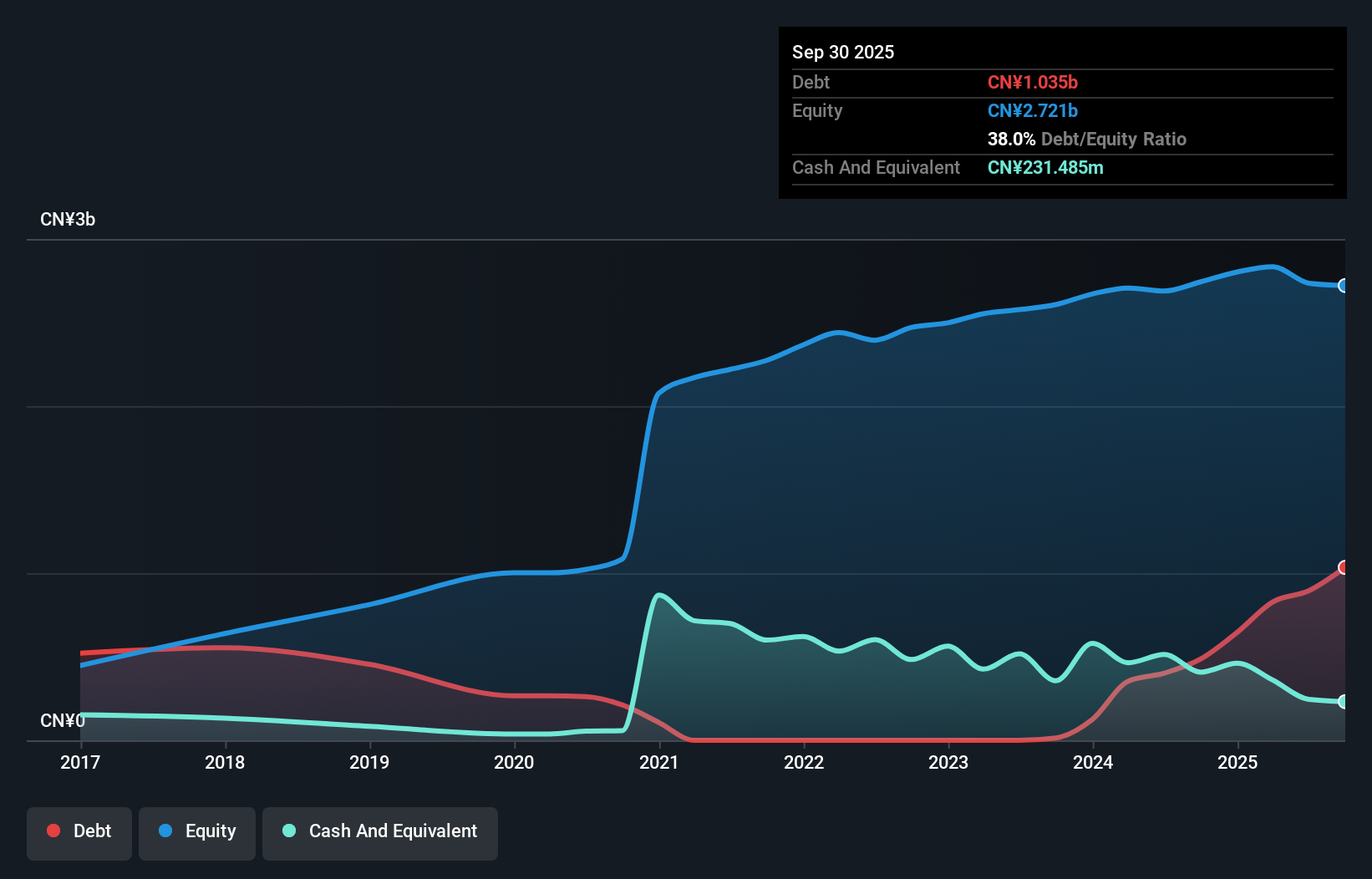Select the 2024 x-axis label
1372x879 pixels.
(1093, 762)
